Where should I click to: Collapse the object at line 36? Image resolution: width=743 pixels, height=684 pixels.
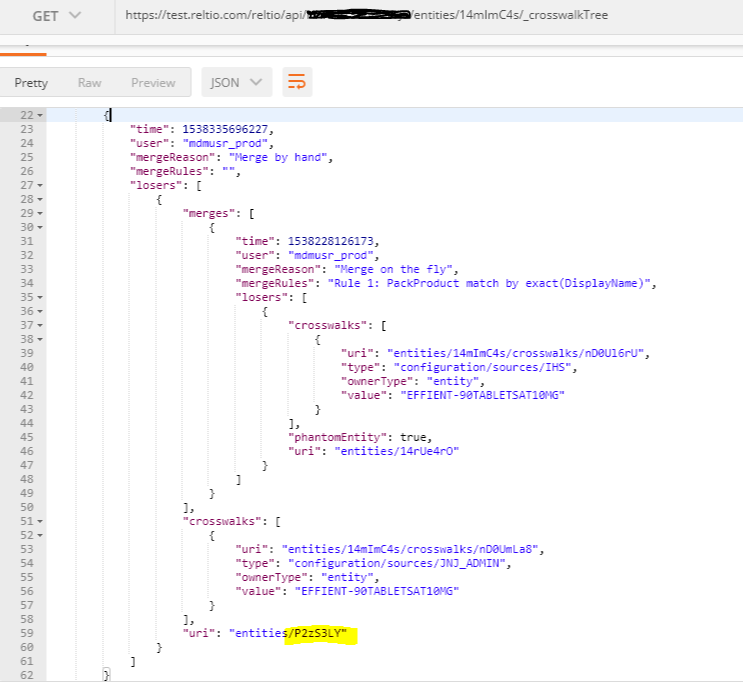point(40,311)
